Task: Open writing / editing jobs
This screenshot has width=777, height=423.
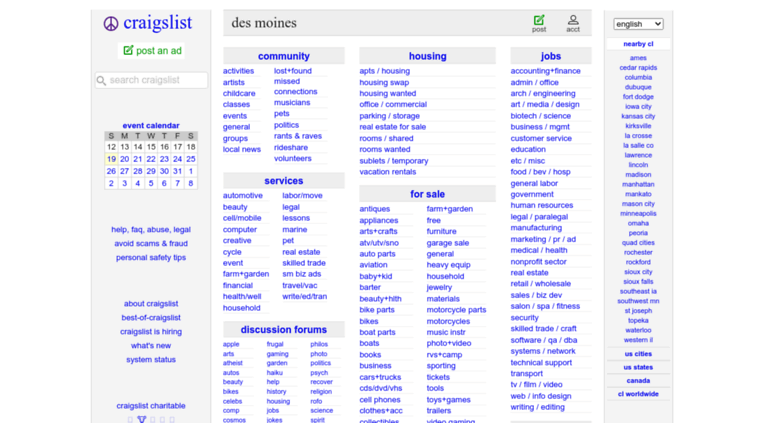Action: [x=537, y=407]
